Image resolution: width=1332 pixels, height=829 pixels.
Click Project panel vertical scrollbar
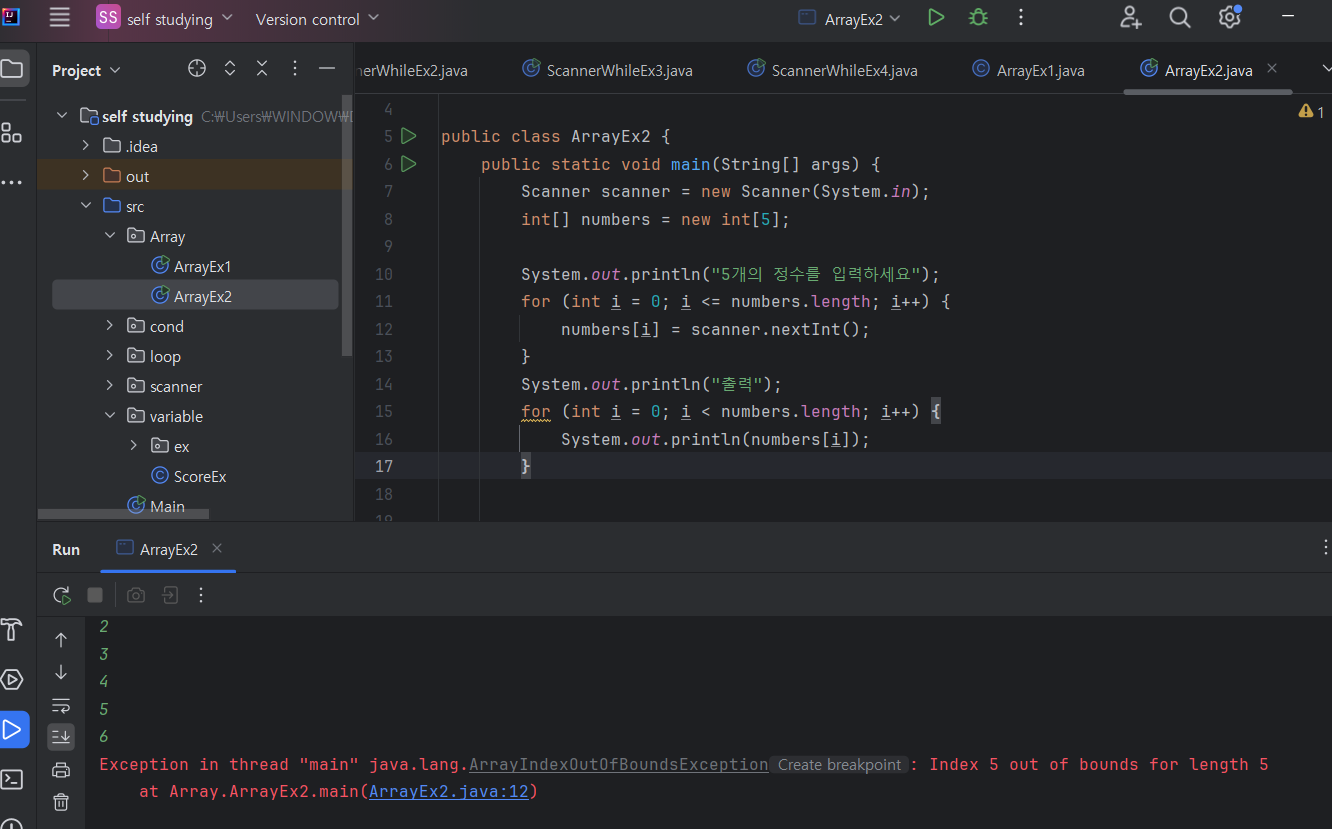(x=347, y=226)
